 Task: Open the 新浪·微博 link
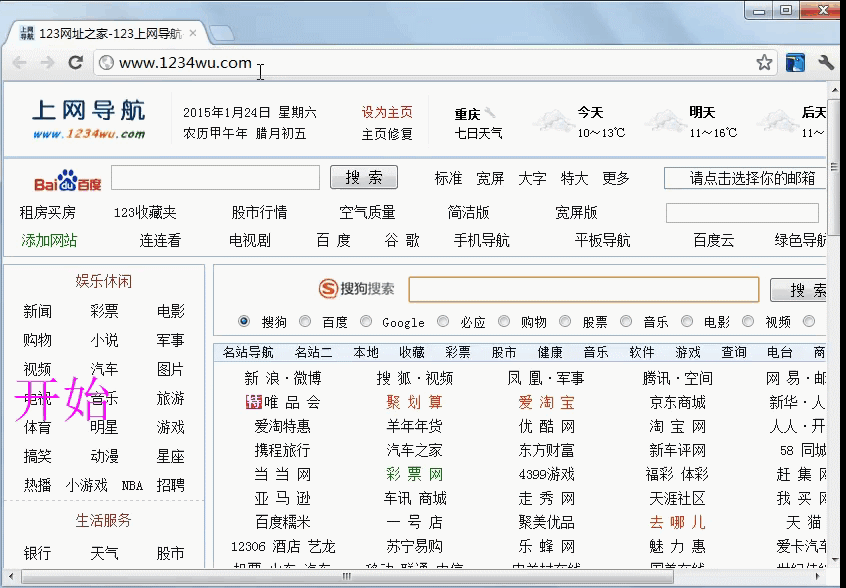tap(283, 379)
